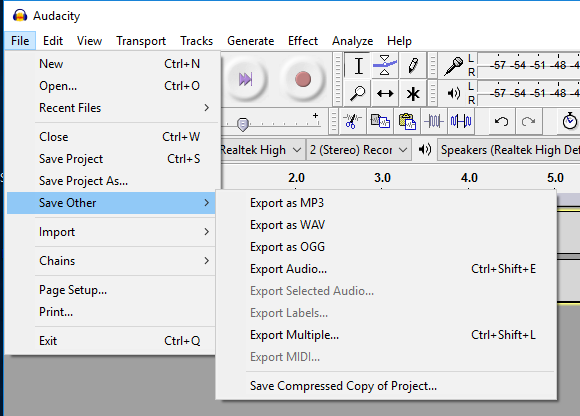
Task: Open the Effect menu
Action: [303, 41]
